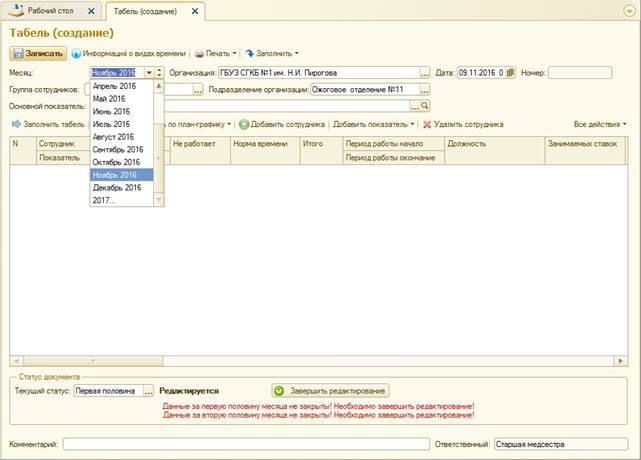Select Декабрь 2016 from month list
The image size is (641, 460).
116,187
